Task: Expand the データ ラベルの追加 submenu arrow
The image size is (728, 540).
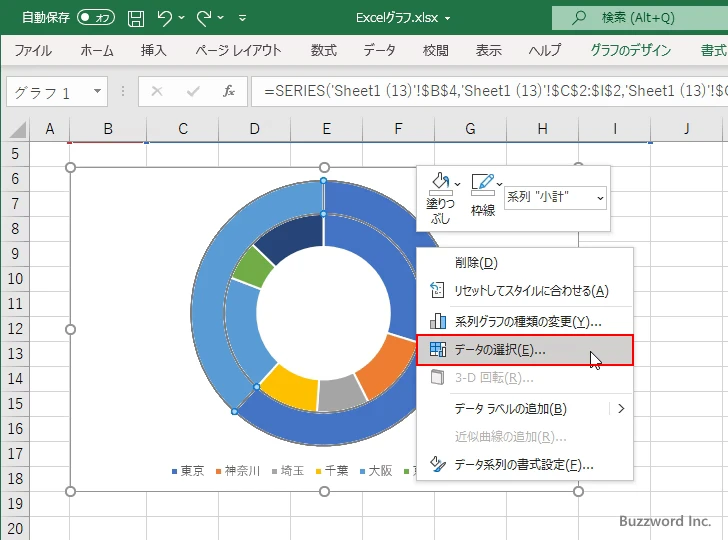Action: pos(621,409)
